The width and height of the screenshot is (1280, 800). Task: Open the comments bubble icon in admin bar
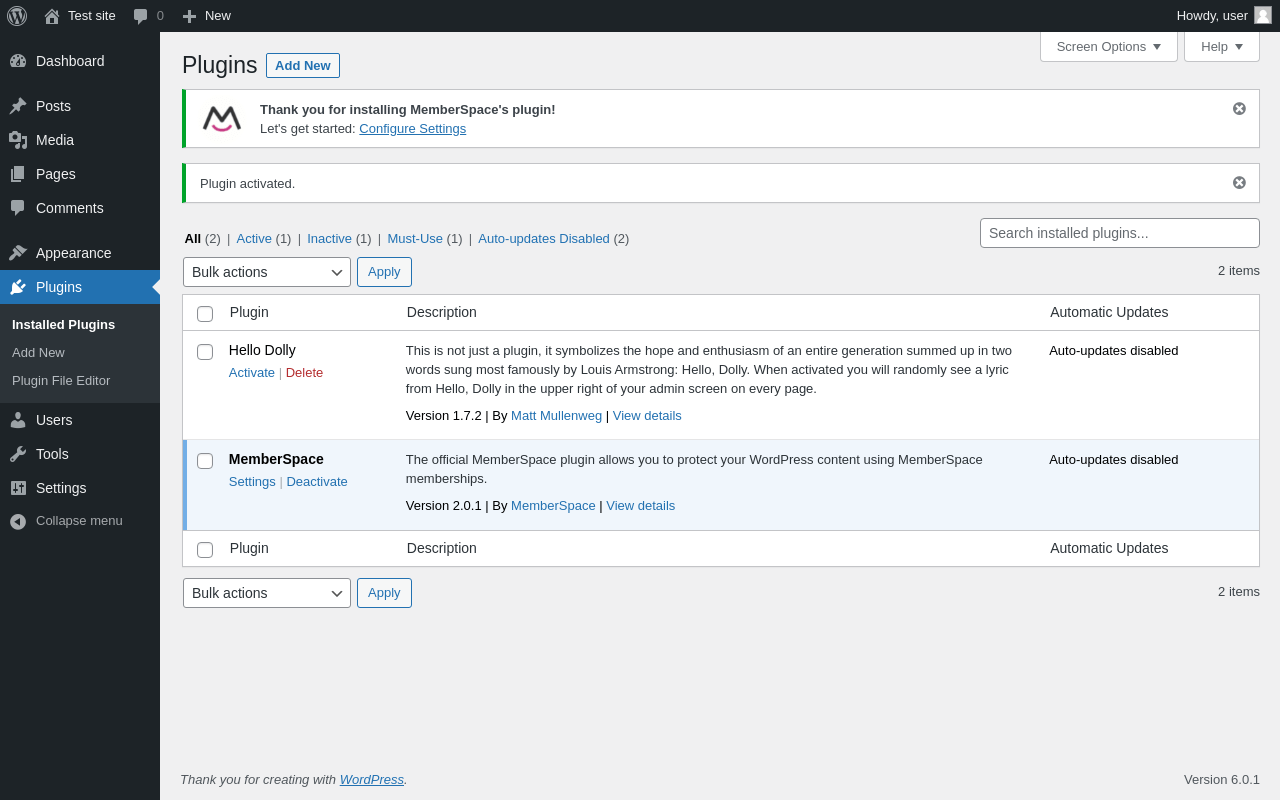(141, 16)
